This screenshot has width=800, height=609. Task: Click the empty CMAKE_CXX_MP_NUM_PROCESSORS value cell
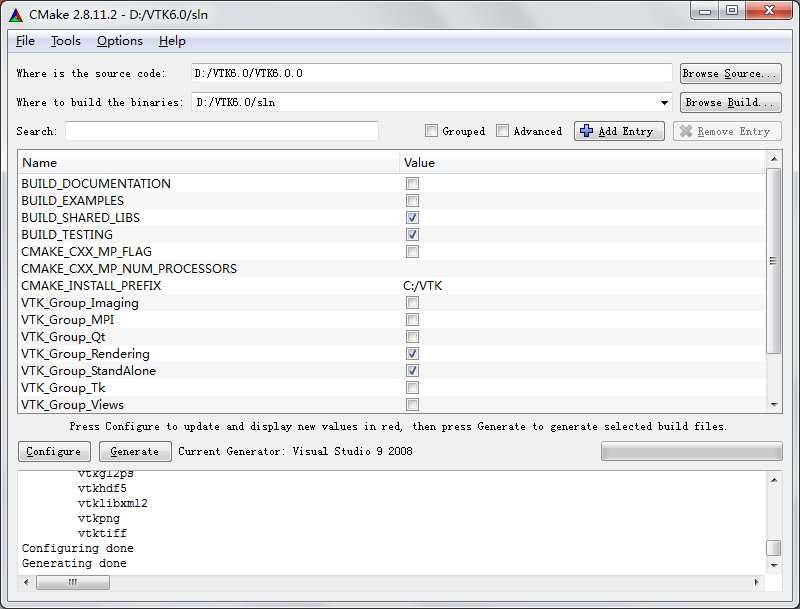coord(583,269)
